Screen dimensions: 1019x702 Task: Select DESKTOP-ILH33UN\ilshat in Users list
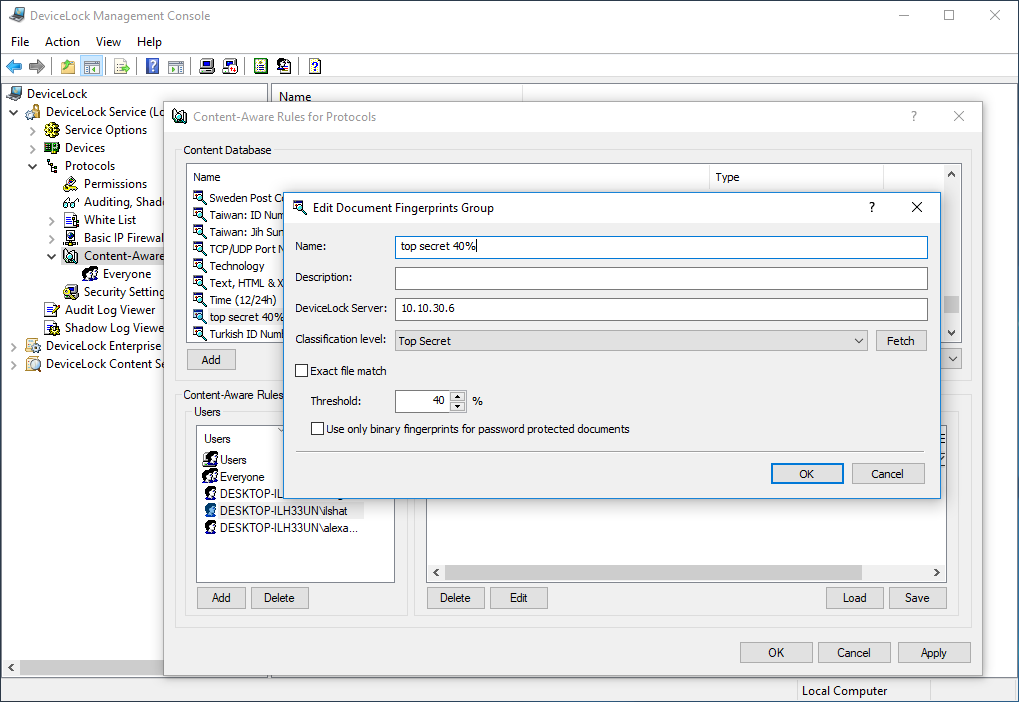283,511
